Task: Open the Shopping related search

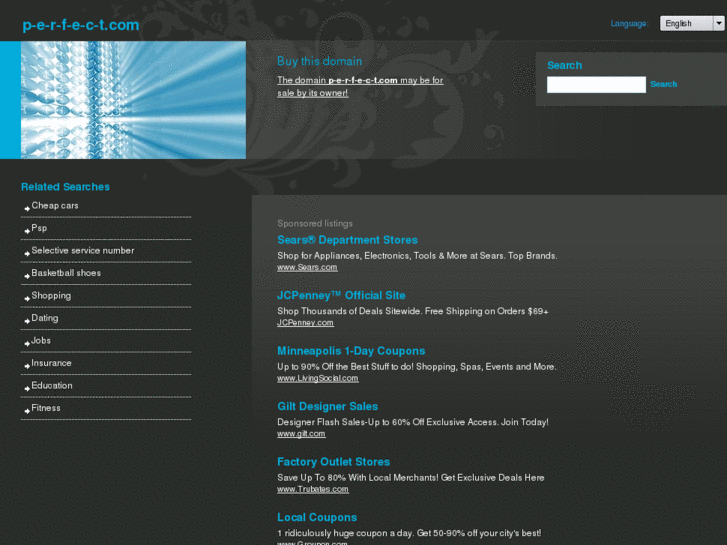Action: coord(51,295)
